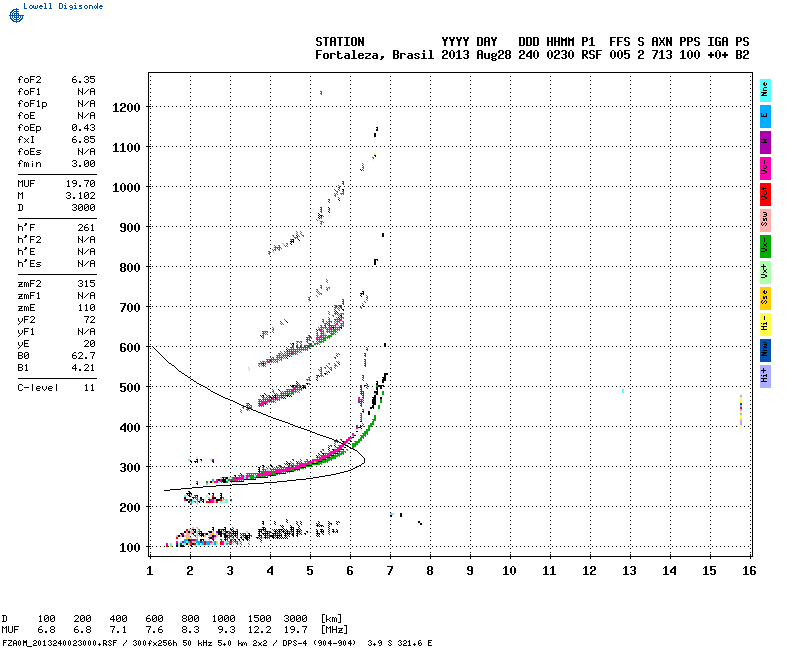Click the [km] unit label

pos(331,618)
